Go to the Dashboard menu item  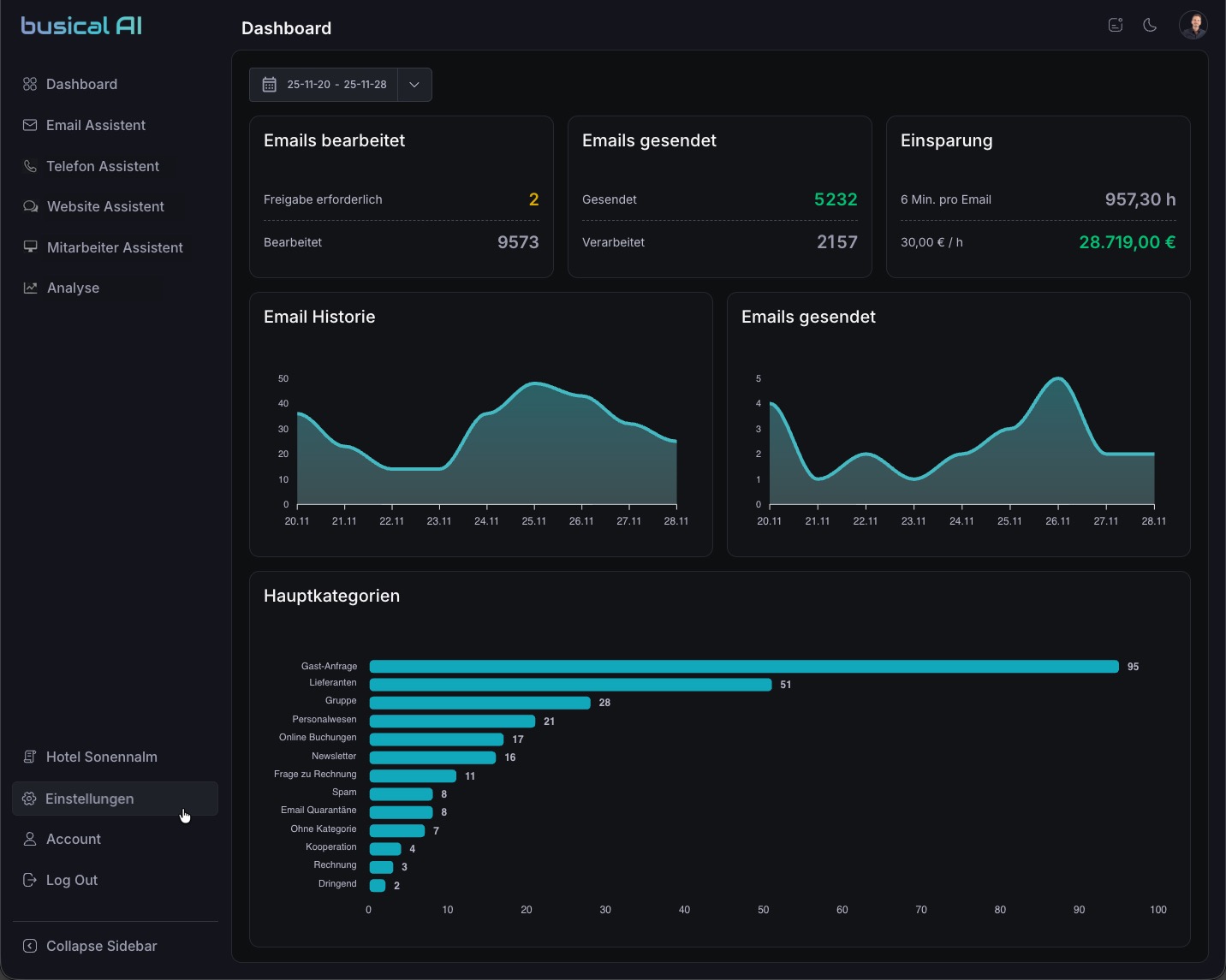tap(81, 84)
